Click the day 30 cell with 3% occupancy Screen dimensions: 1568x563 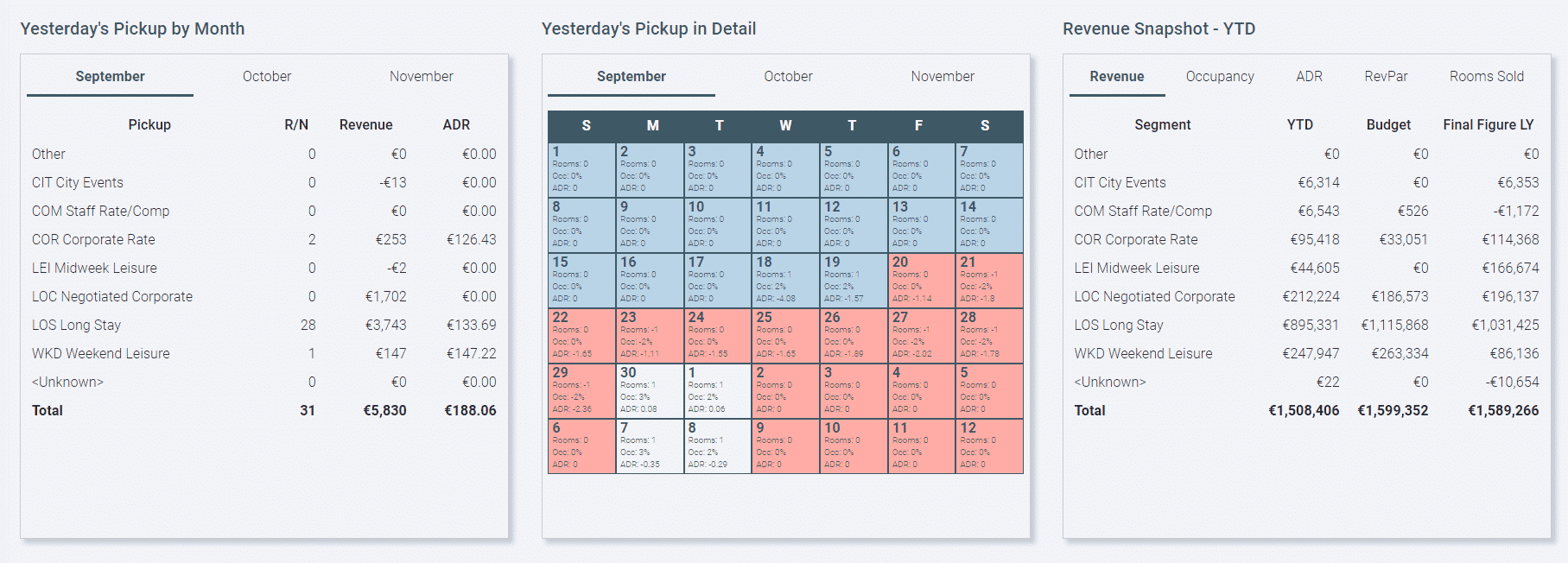coord(650,390)
